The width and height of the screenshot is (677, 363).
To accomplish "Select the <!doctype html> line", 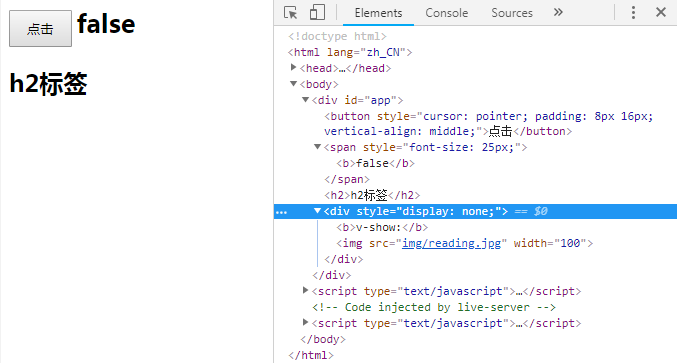I will 337,36.
